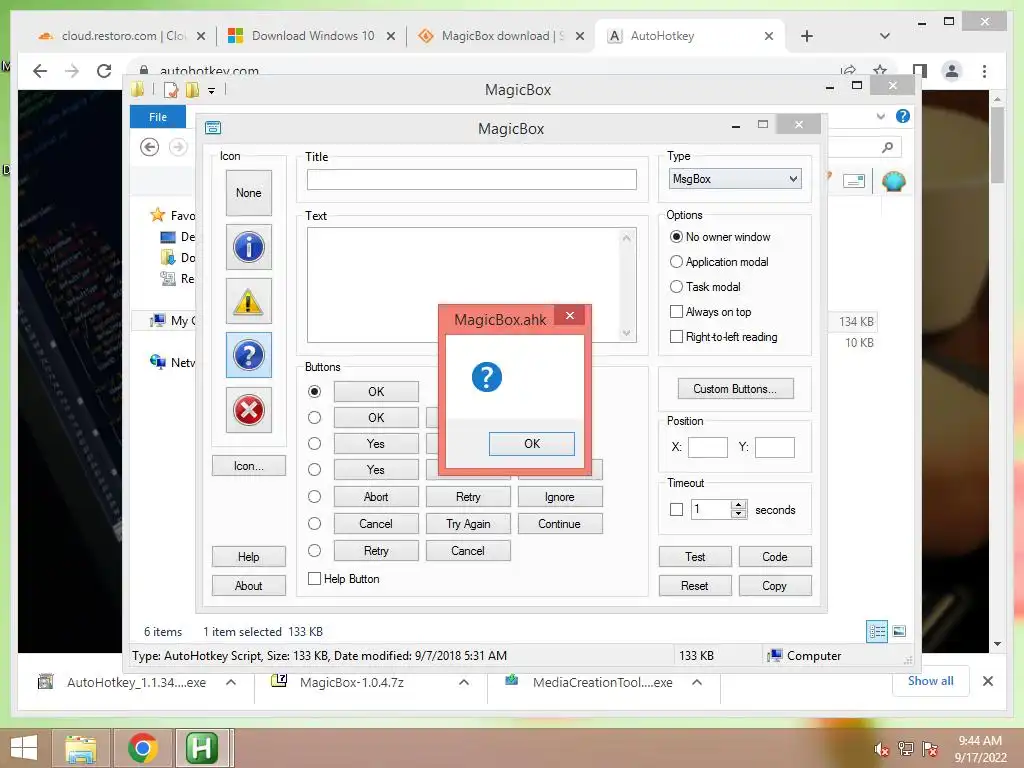
Task: Expand Explorer ribbon chevron
Action: tap(880, 116)
